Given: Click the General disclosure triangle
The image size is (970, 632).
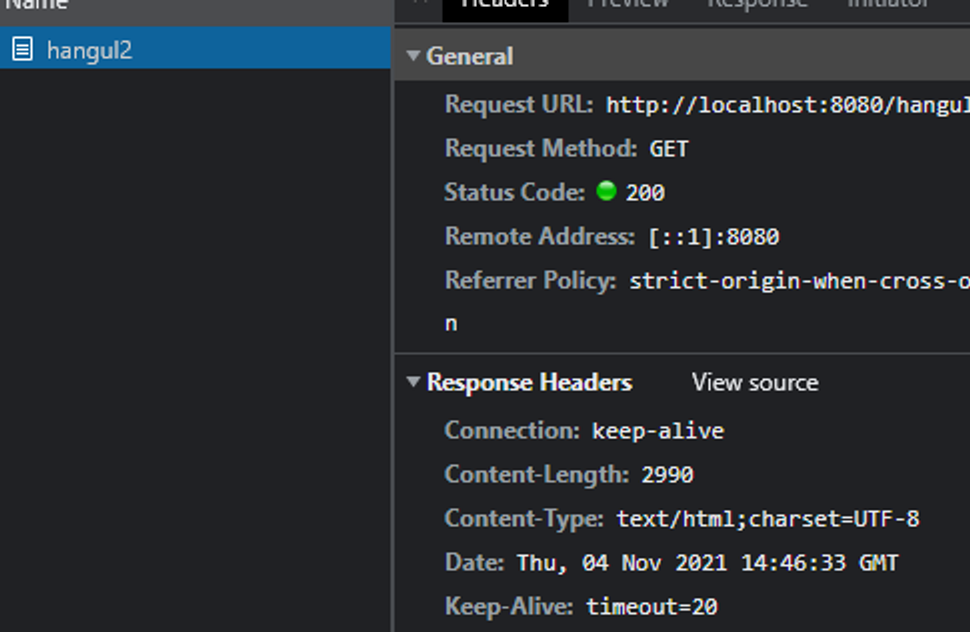Looking at the screenshot, I should pyautogui.click(x=413, y=57).
